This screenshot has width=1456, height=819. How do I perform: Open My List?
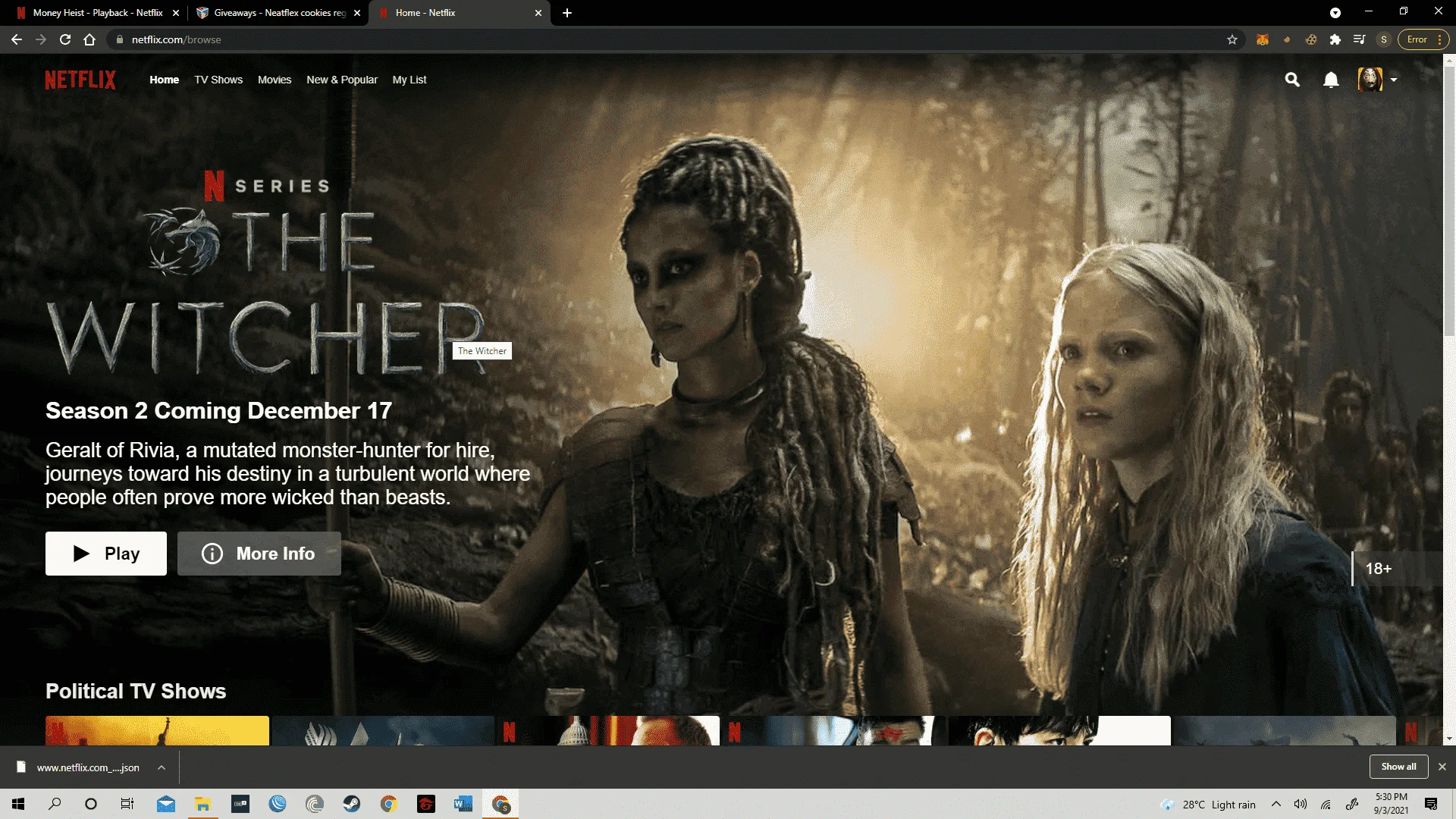[409, 80]
